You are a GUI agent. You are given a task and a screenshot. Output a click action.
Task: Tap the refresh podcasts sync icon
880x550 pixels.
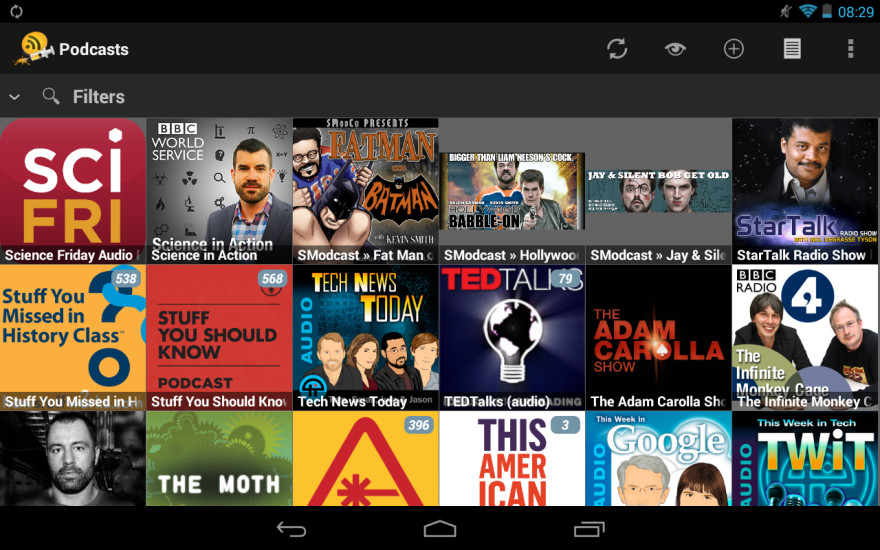(617, 49)
